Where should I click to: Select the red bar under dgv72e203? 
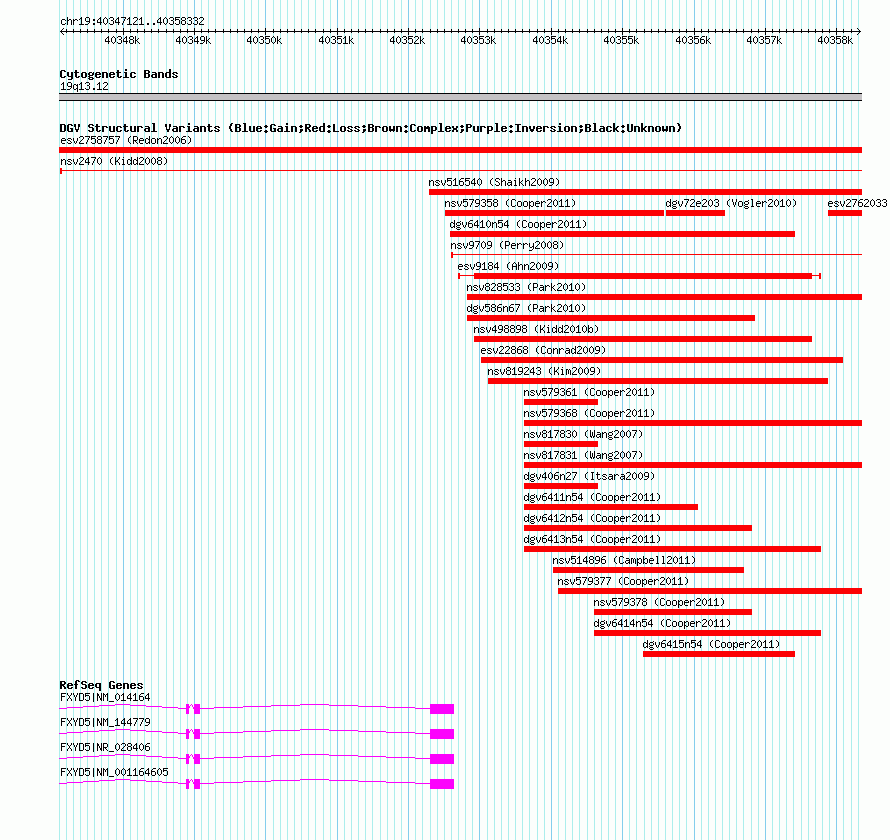coord(695,213)
